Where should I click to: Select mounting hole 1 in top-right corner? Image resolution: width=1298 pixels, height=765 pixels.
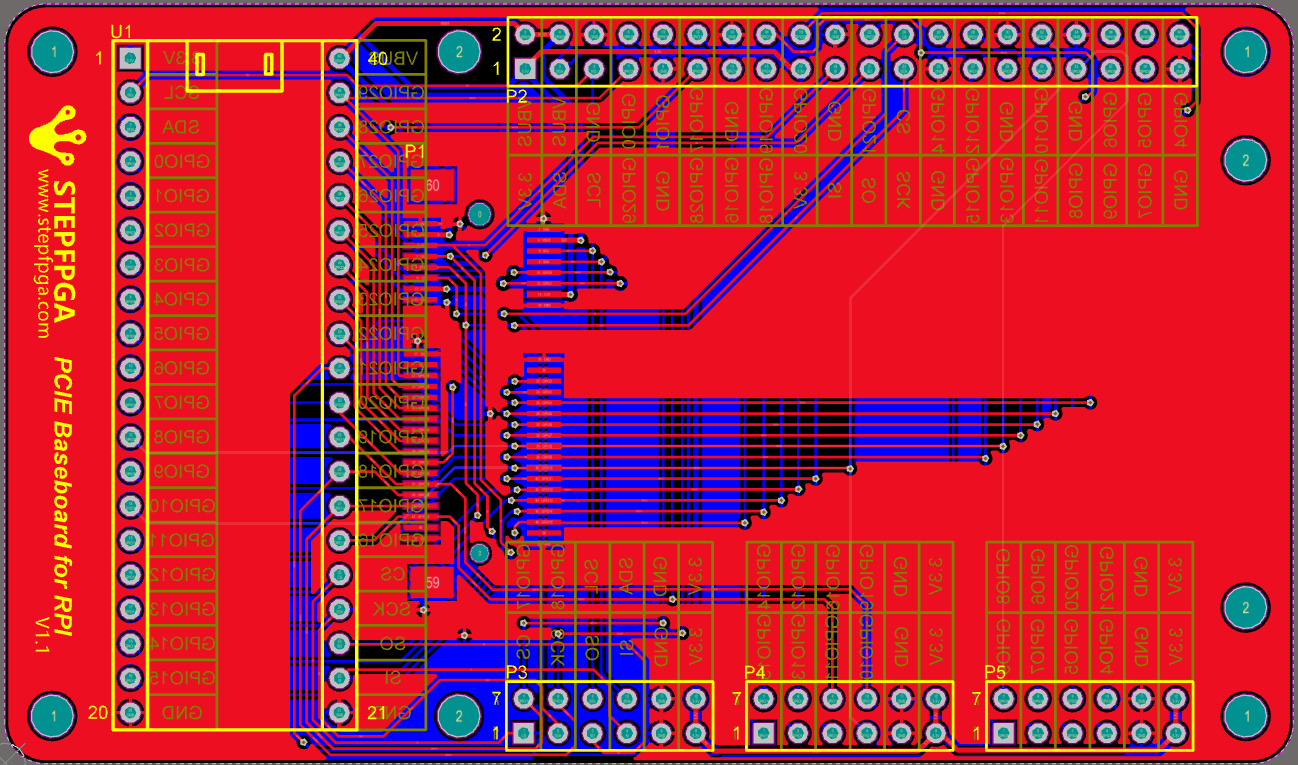(x=1246, y=50)
